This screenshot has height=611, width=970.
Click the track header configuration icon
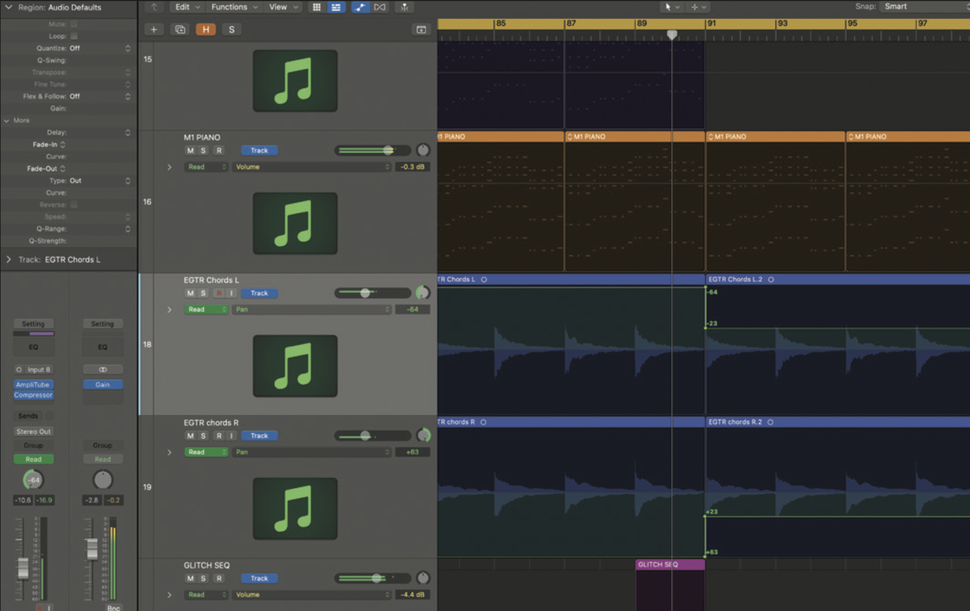[421, 29]
